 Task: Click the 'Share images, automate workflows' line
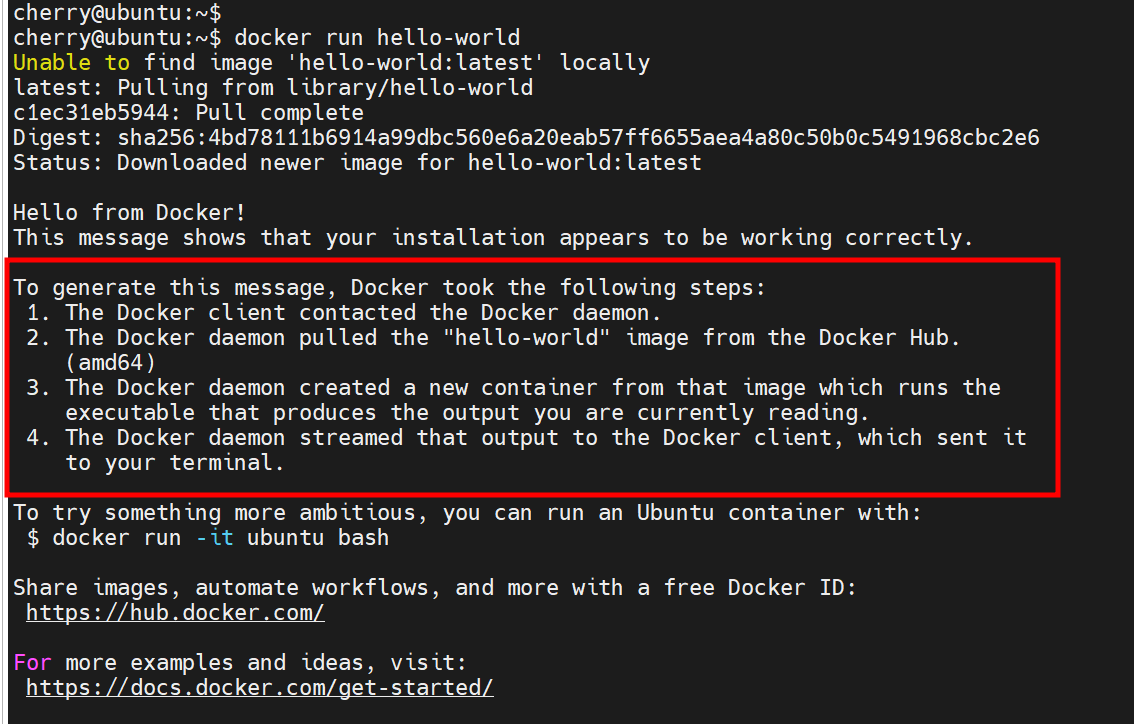[x=435, y=587]
